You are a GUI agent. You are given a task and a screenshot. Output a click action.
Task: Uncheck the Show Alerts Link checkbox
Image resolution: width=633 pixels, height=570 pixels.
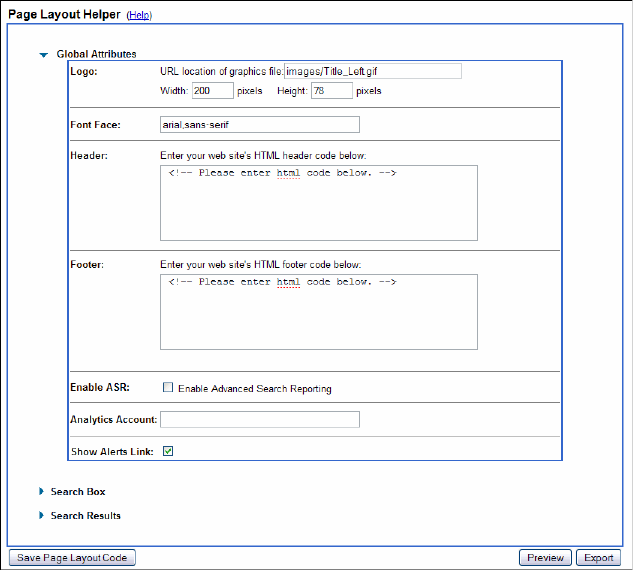click(168, 451)
